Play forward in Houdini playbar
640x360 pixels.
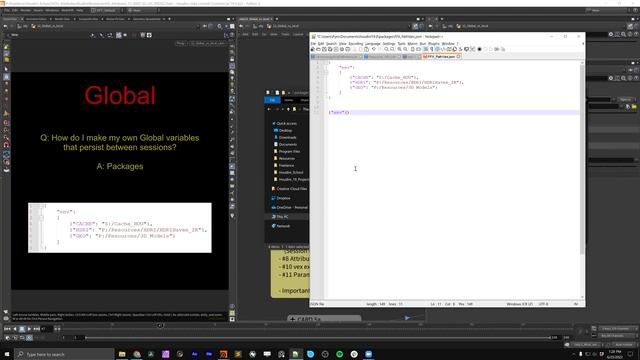29,329
